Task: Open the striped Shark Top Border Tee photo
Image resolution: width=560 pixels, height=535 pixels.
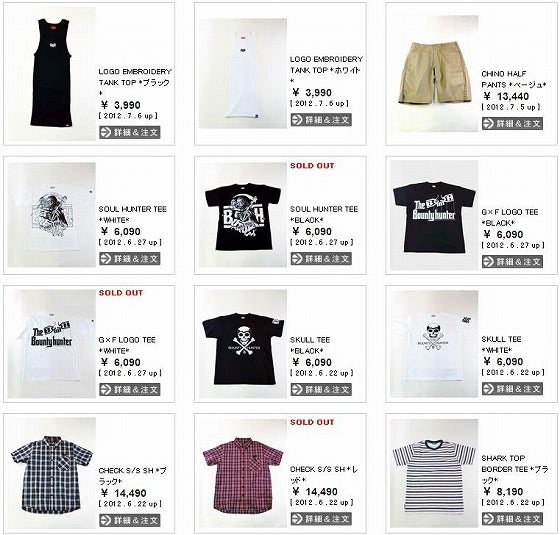Action: pyautogui.click(x=434, y=473)
